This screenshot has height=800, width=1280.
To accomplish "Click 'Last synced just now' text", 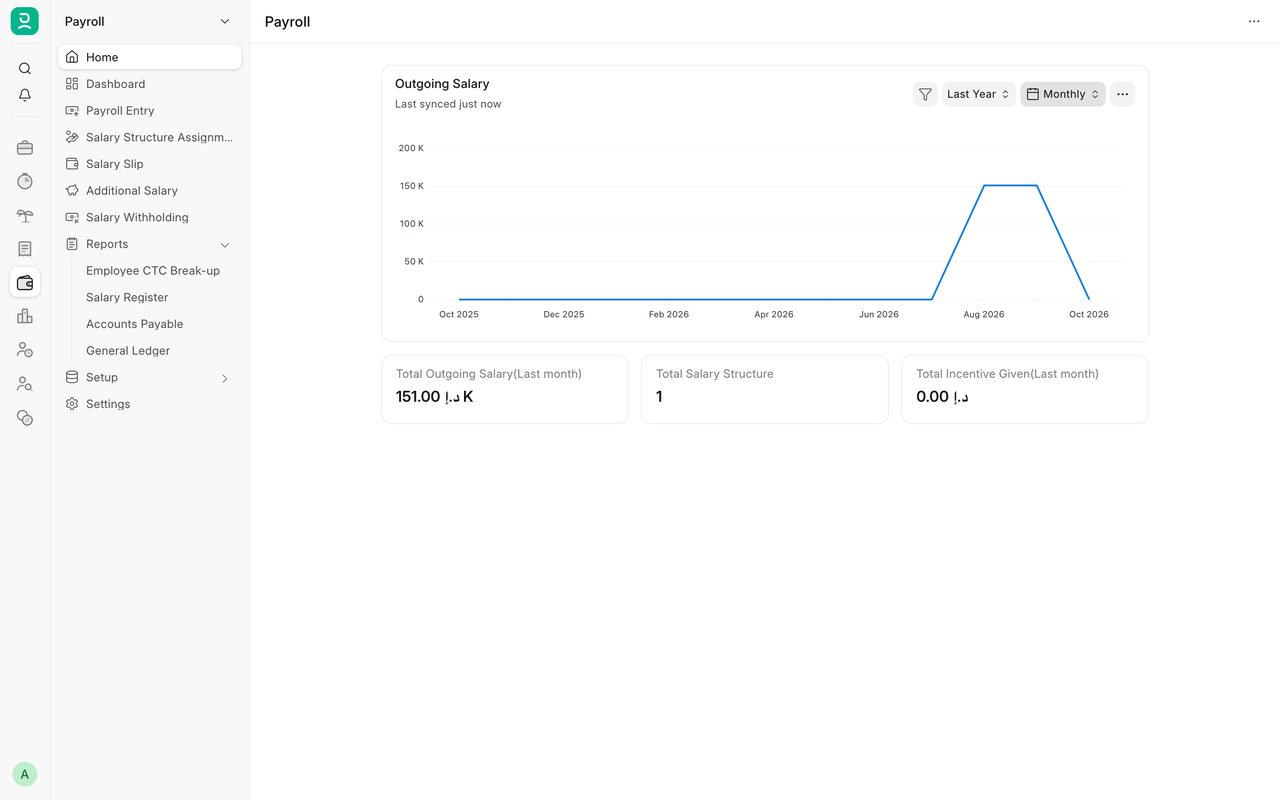I will 448,104.
